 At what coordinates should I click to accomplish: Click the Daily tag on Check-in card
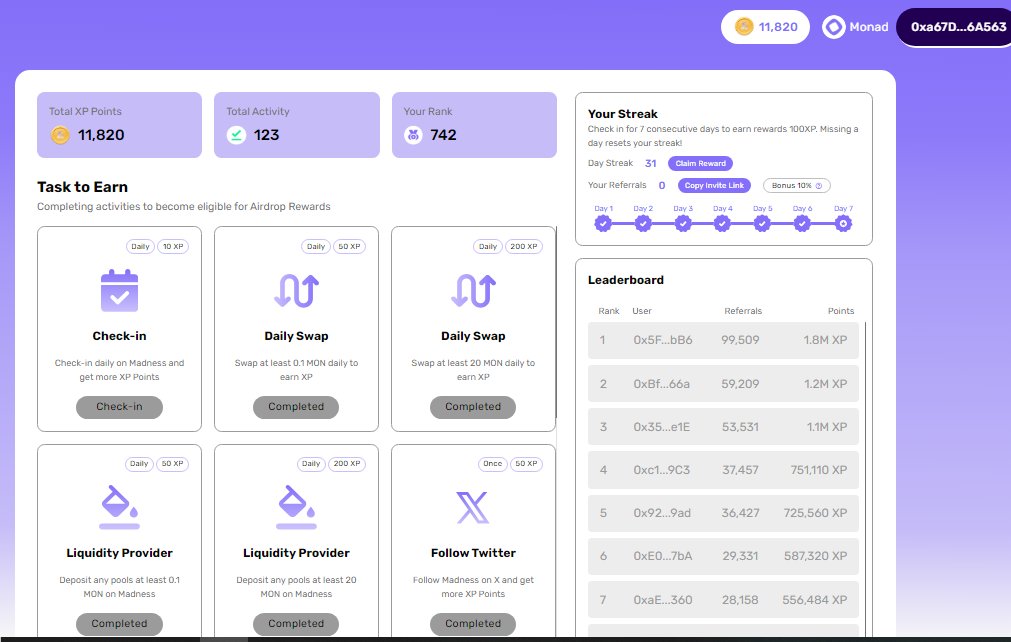pos(140,246)
